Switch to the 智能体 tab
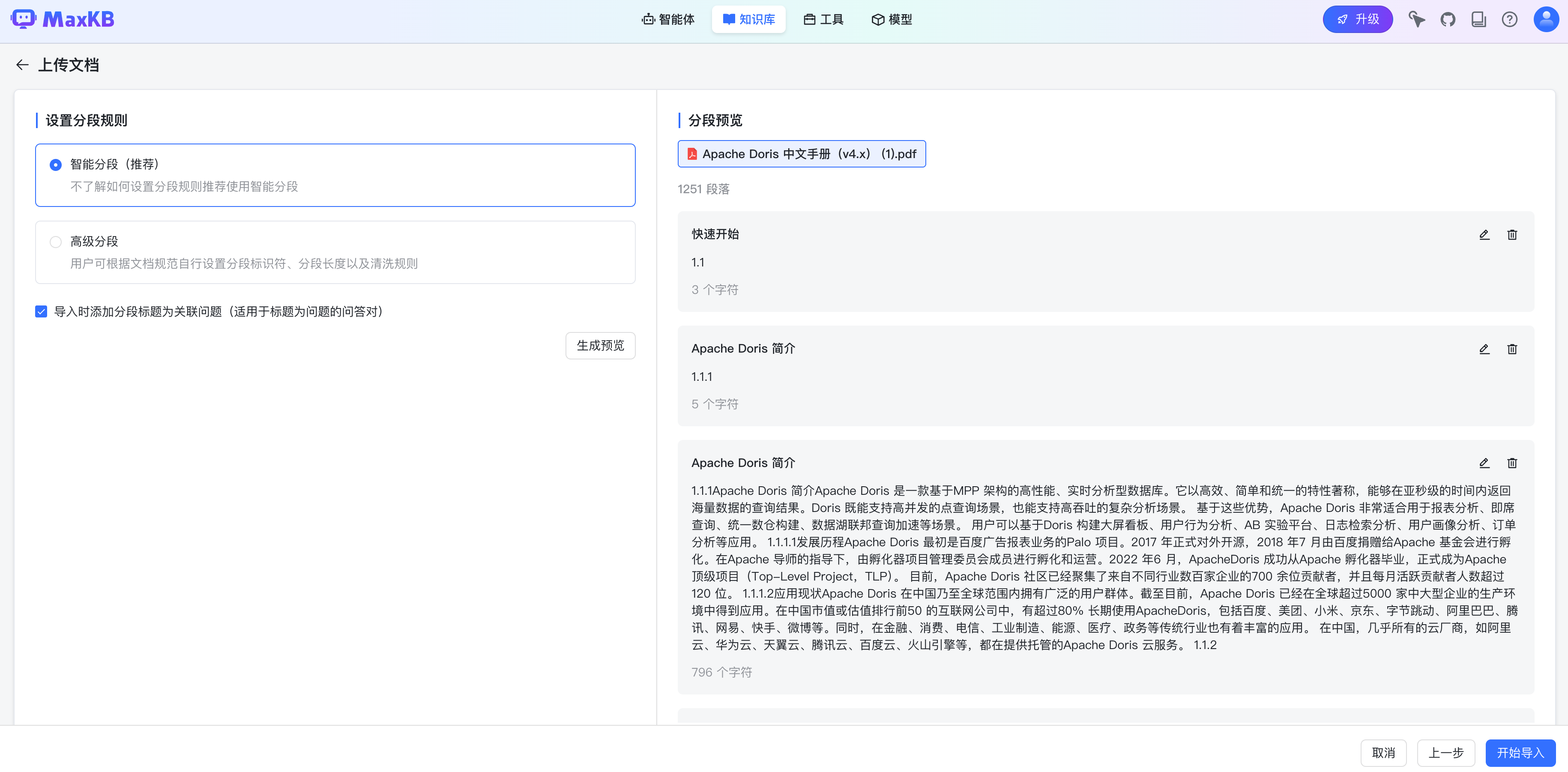Image resolution: width=1568 pixels, height=772 pixels. tap(668, 19)
